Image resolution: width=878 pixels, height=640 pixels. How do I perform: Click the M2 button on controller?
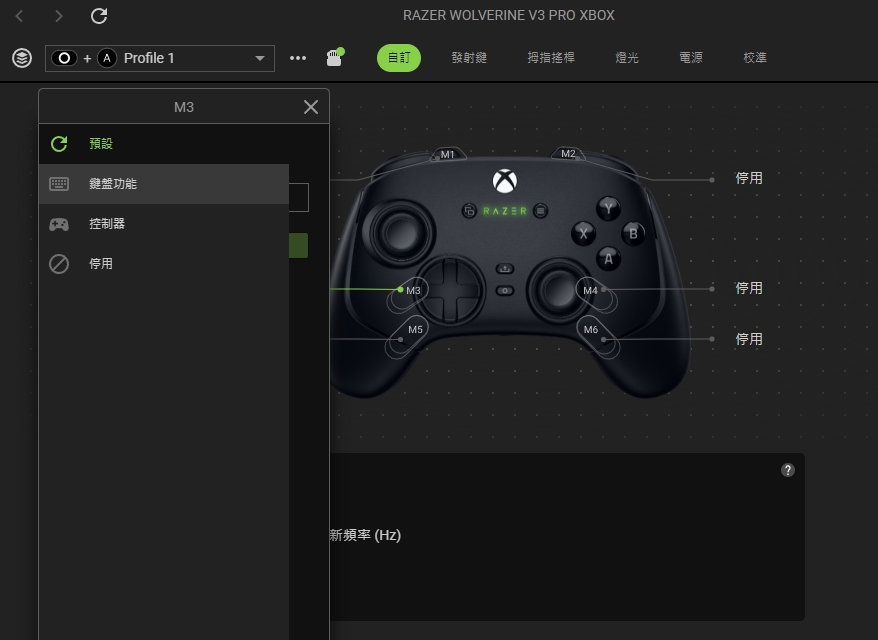[x=568, y=153]
